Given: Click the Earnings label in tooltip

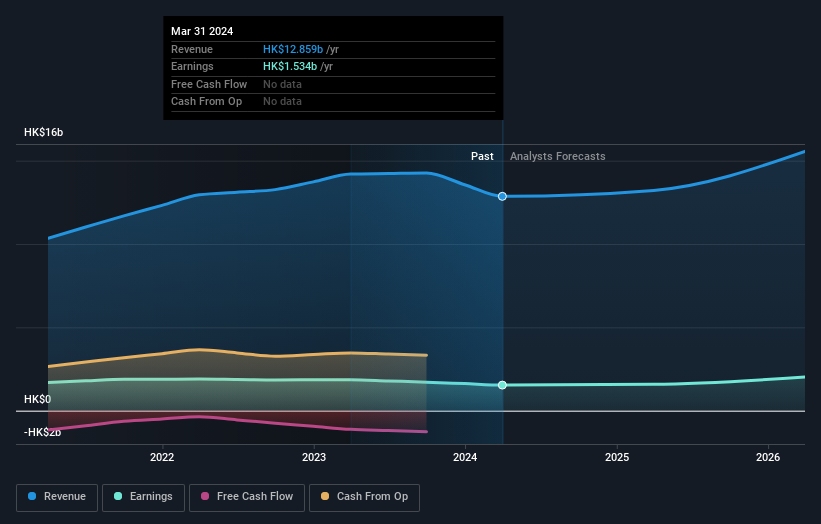Looking at the screenshot, I should [x=192, y=66].
